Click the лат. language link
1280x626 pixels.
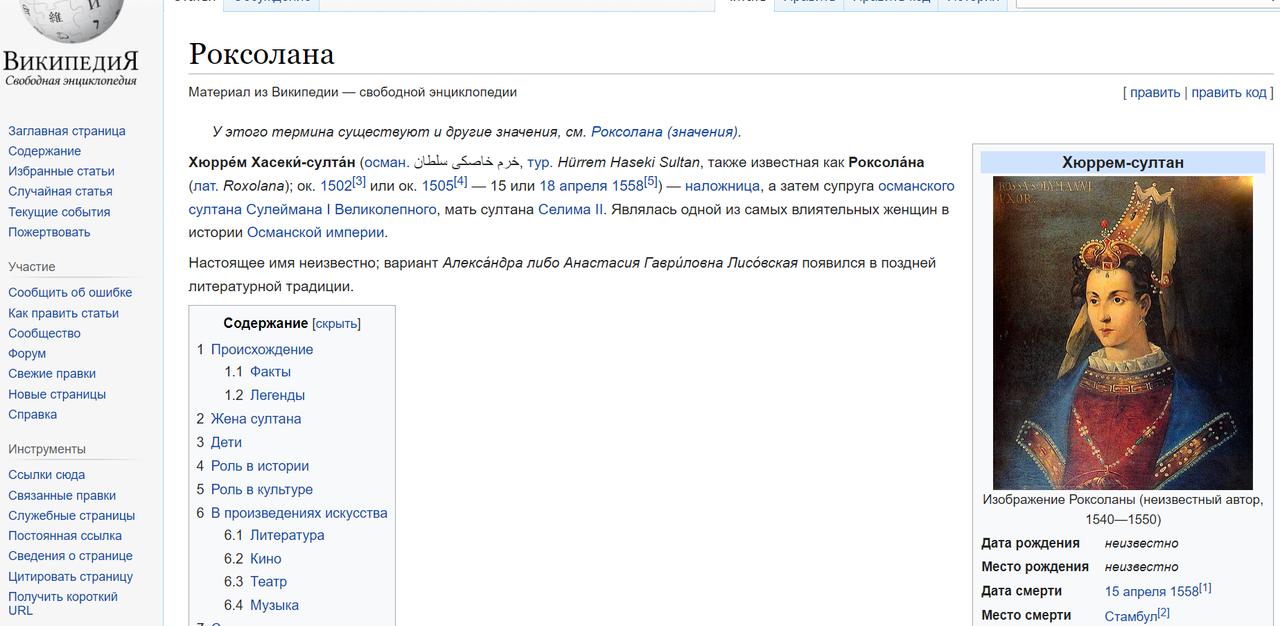tap(205, 185)
